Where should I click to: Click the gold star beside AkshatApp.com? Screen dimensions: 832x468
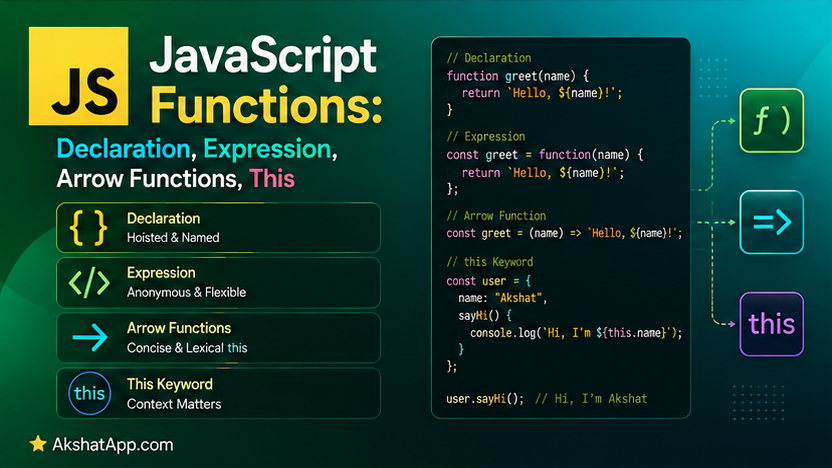point(38,444)
